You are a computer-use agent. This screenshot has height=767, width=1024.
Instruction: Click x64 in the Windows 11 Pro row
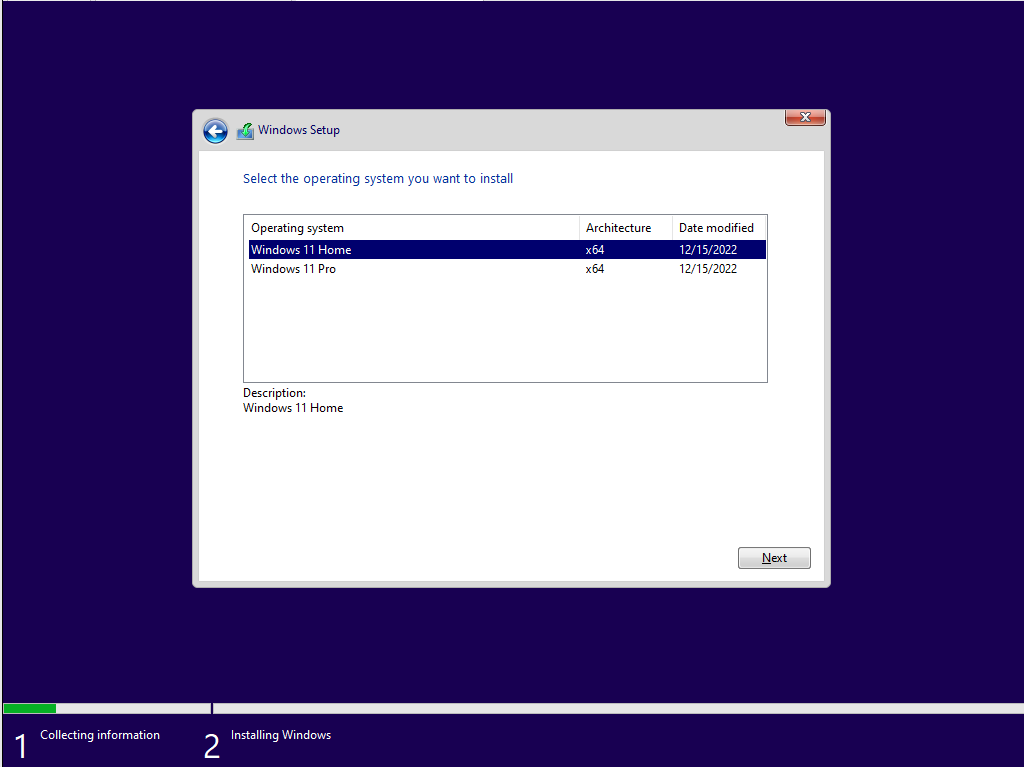tap(594, 269)
